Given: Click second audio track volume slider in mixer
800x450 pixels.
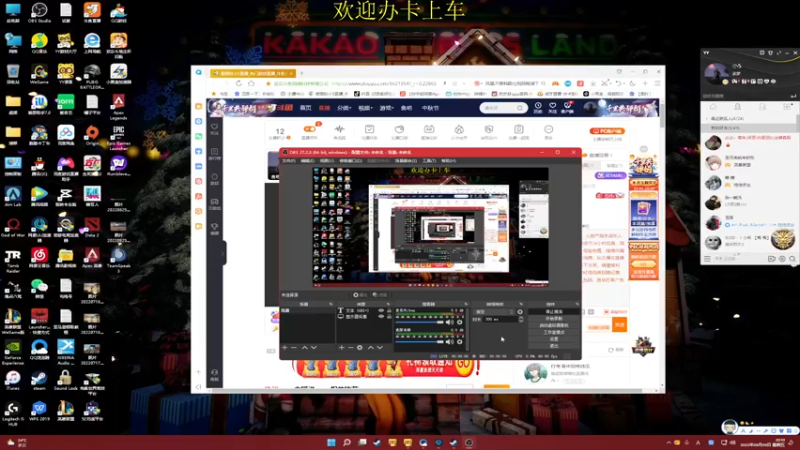Looking at the screenshot, I should coord(419,341).
